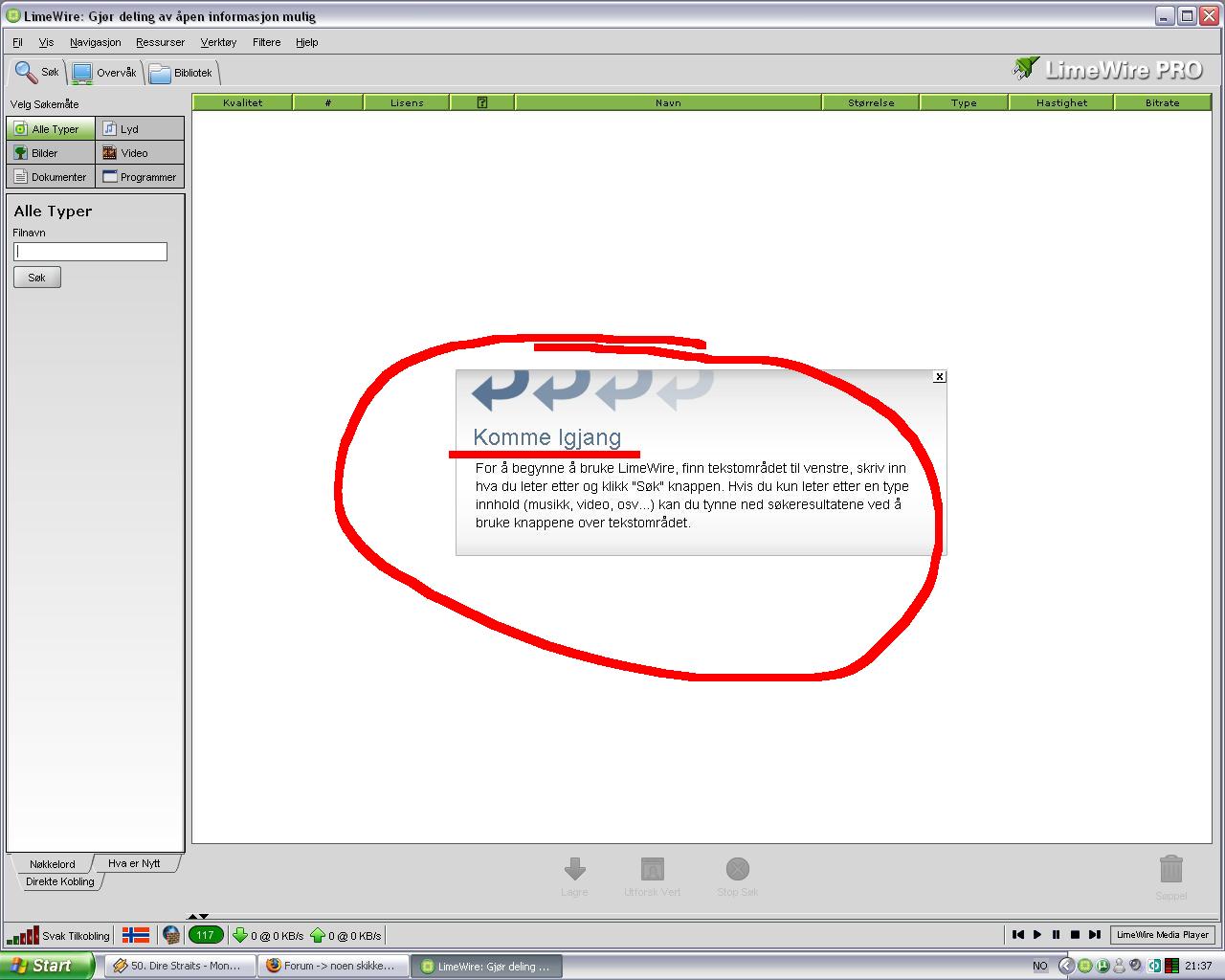The width and height of the screenshot is (1225, 980).
Task: Stop media player playback
Action: point(1075,935)
